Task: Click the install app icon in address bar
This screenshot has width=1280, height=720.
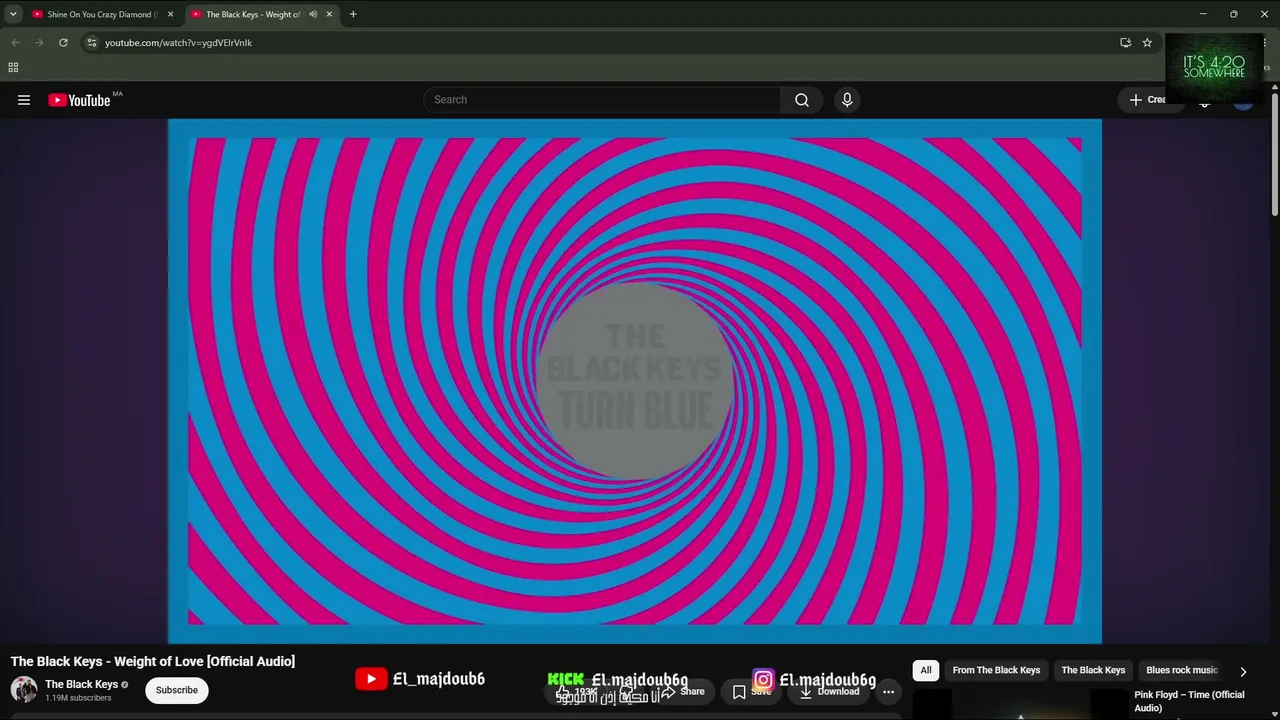Action: [x=1125, y=43]
